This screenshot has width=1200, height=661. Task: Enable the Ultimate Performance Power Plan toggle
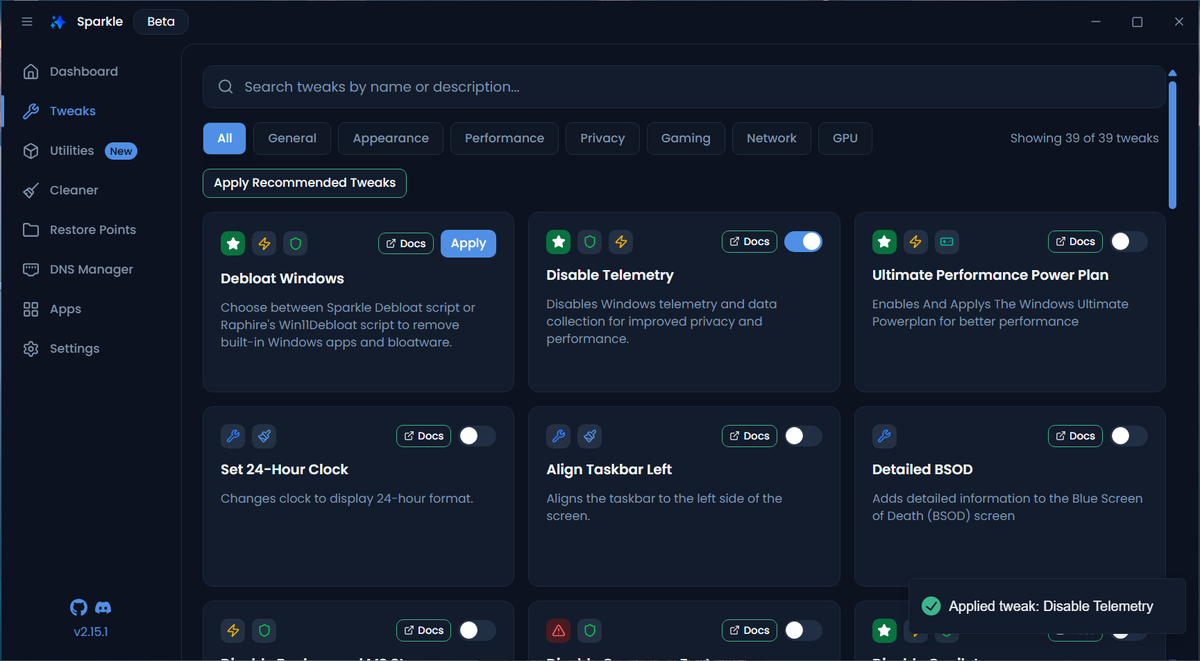coord(1129,241)
